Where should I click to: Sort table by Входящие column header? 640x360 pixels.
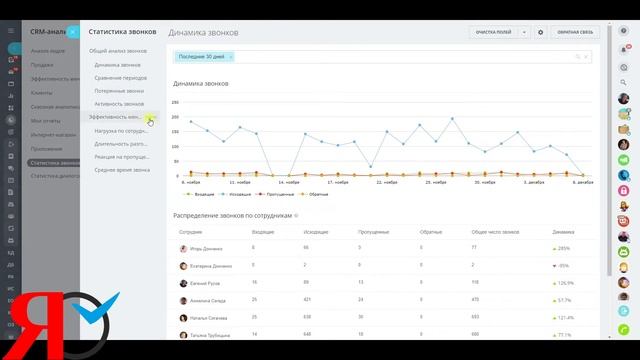(x=263, y=232)
